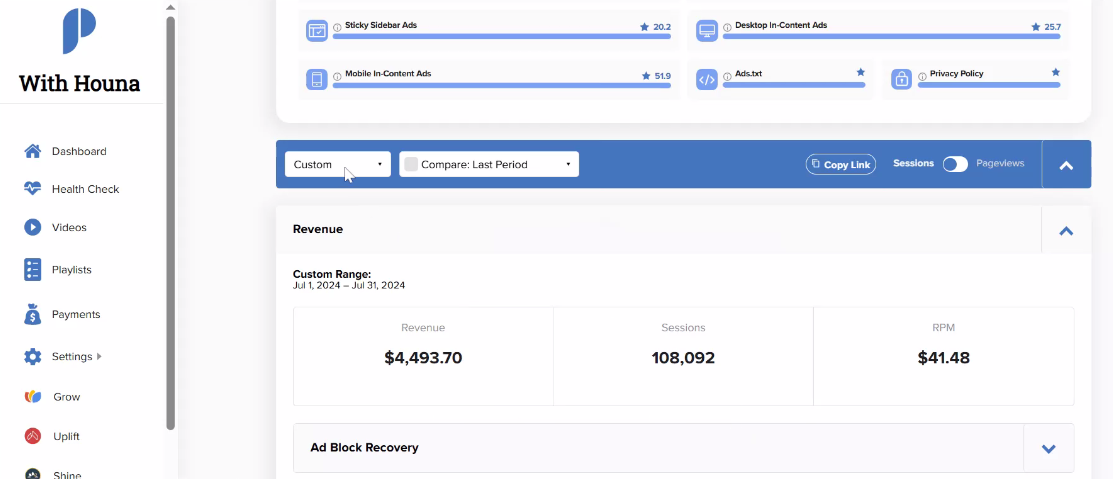This screenshot has width=1113, height=479.
Task: Click the Ads.txt code icon
Action: pos(706,79)
